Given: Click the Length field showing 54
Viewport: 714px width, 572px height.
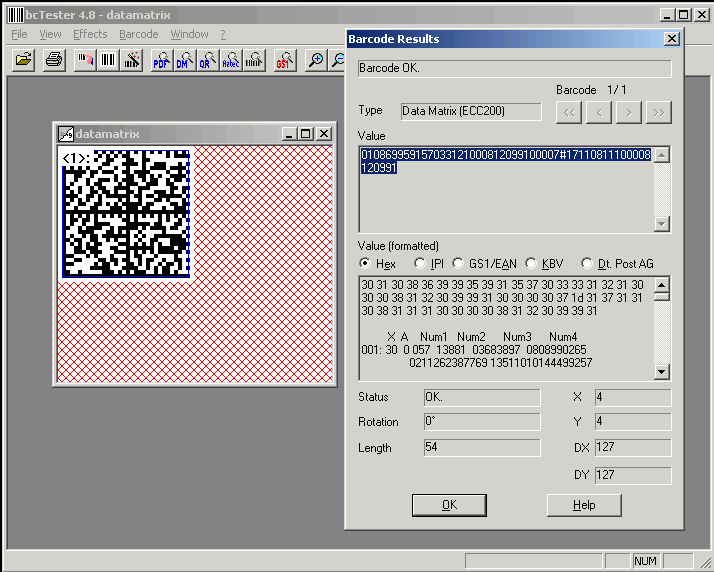Looking at the screenshot, I should tap(482, 447).
